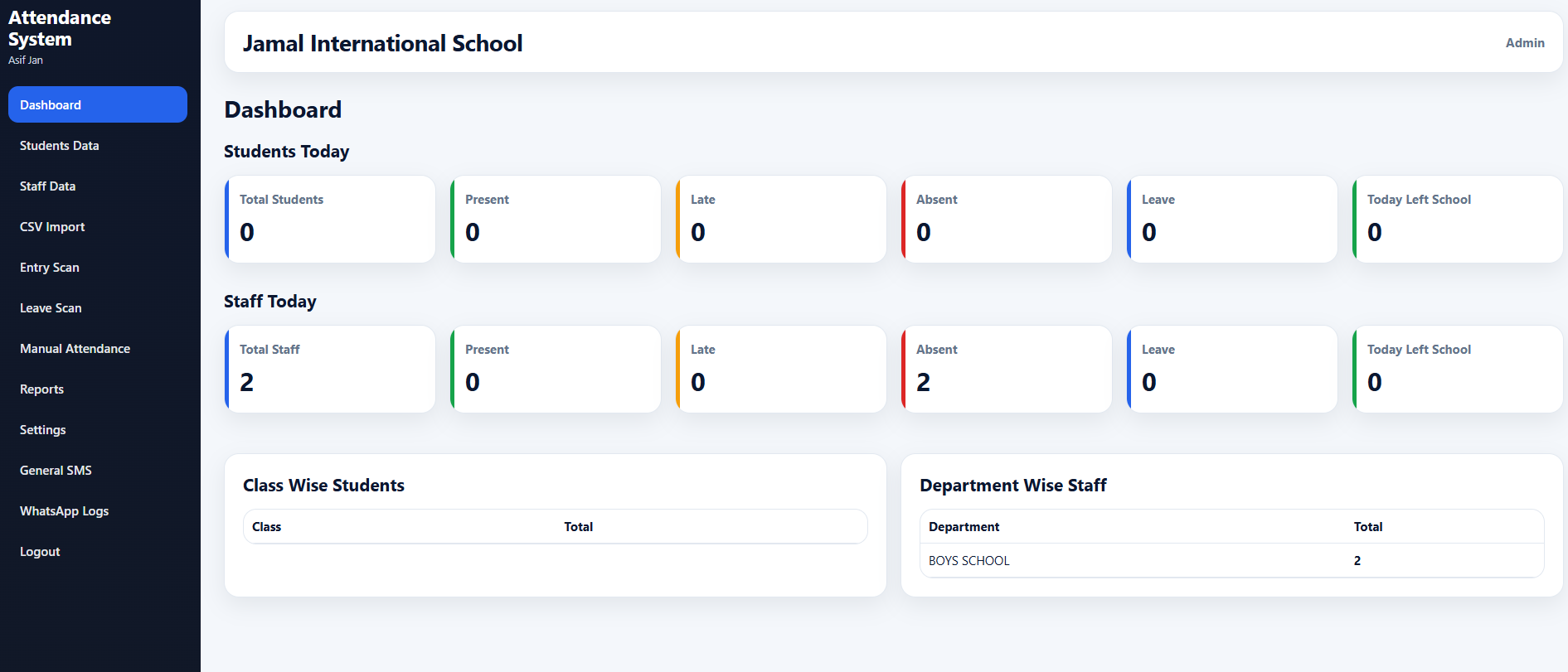Click Logout in the sidebar
This screenshot has width=1568, height=672.
[x=98, y=551]
